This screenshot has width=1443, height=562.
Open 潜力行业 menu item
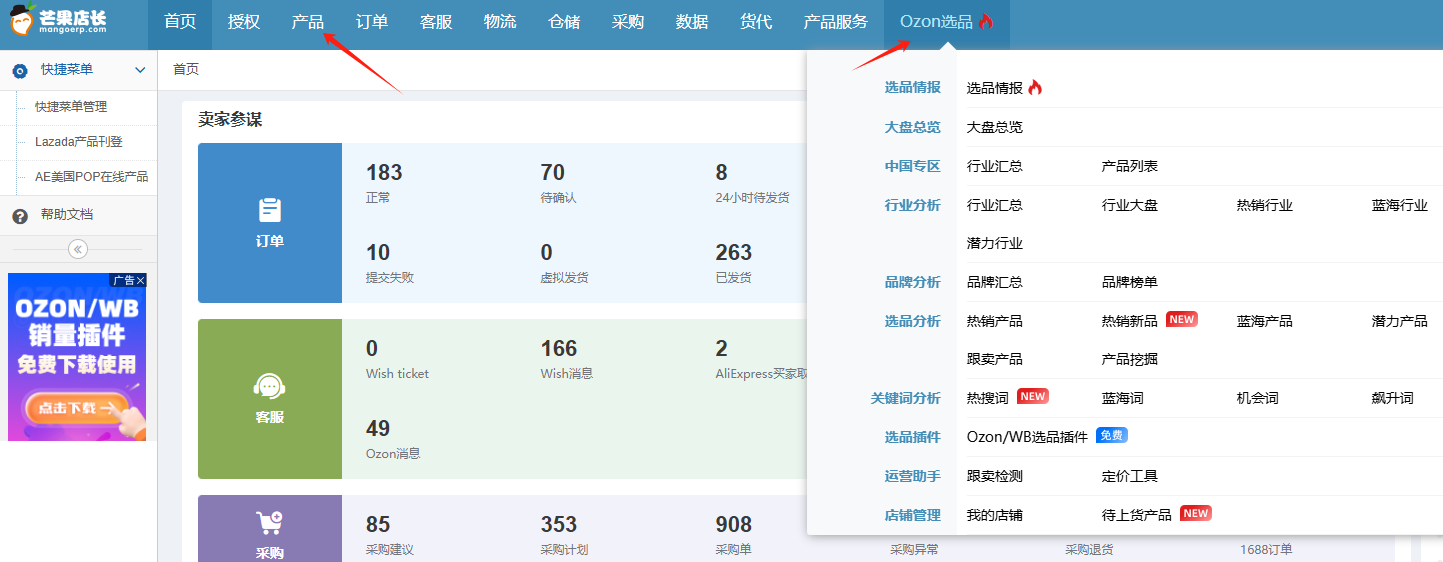[x=995, y=243]
